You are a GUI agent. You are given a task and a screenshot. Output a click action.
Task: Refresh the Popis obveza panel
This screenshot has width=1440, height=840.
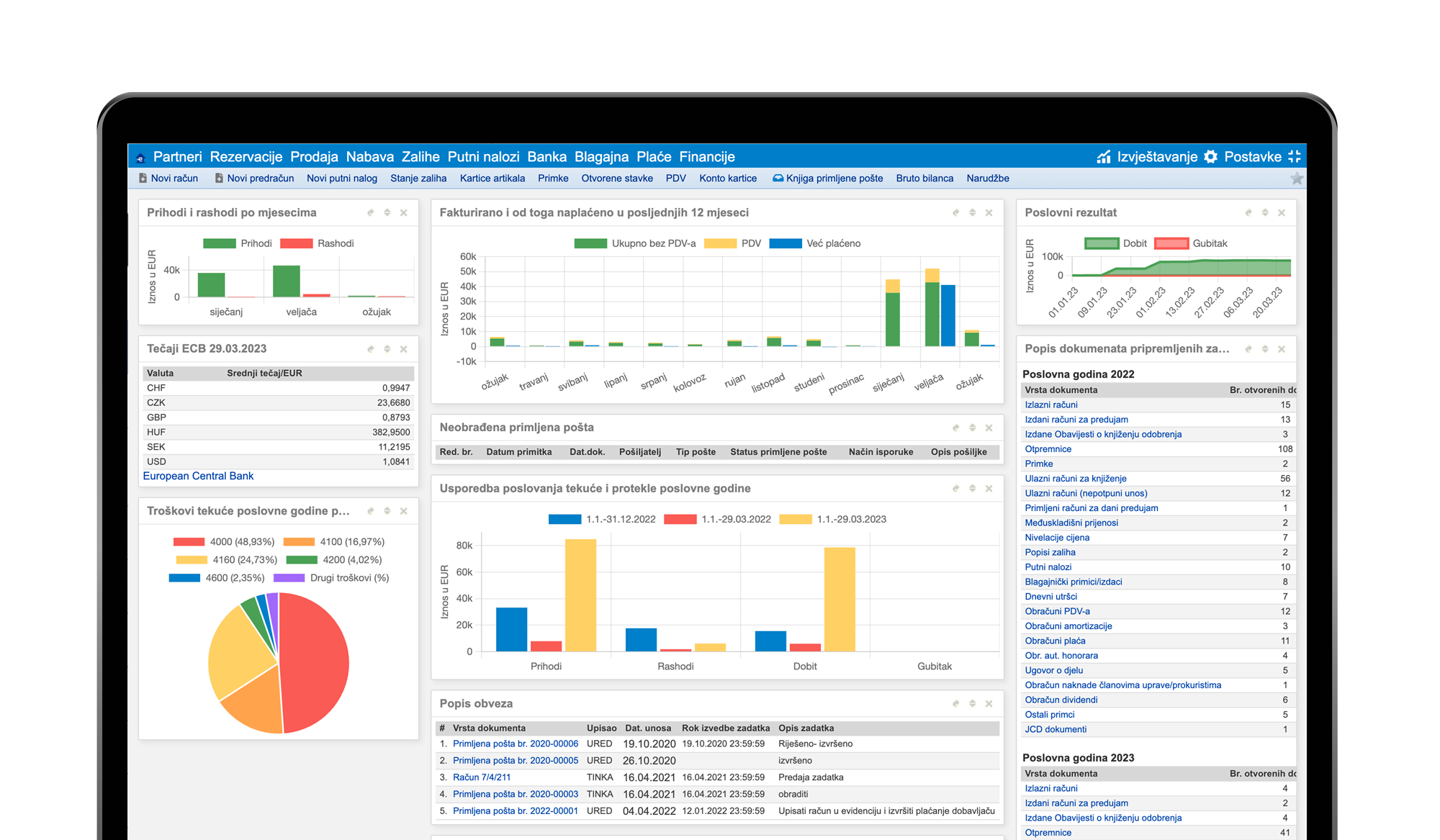pyautogui.click(x=956, y=704)
